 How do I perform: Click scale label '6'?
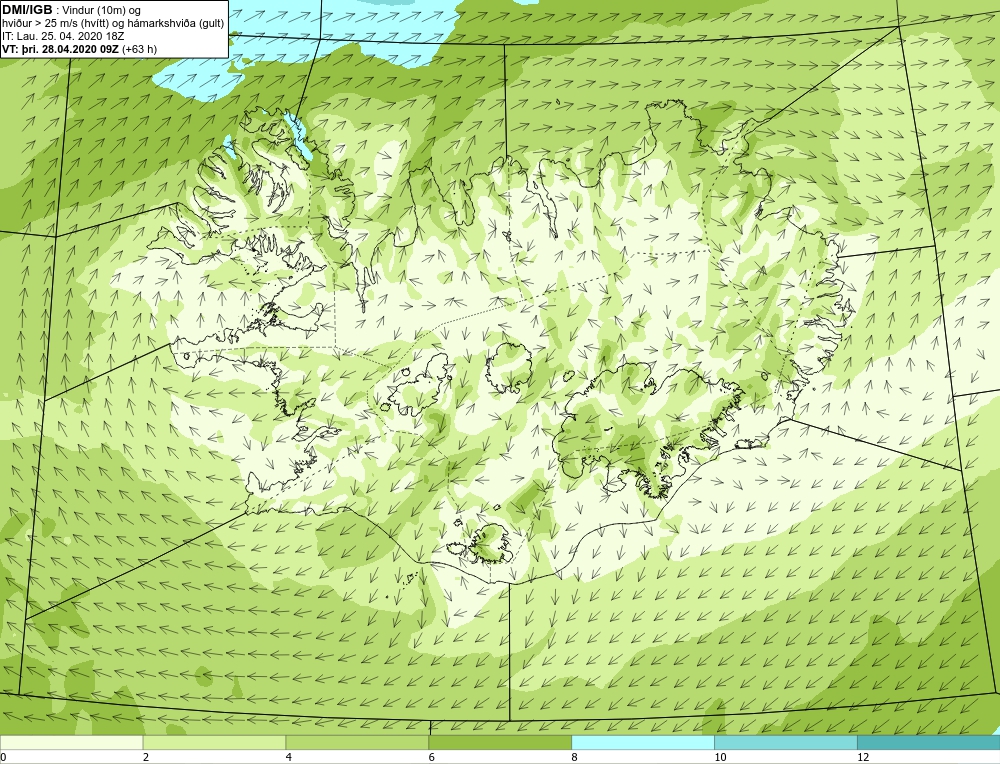(x=432, y=757)
